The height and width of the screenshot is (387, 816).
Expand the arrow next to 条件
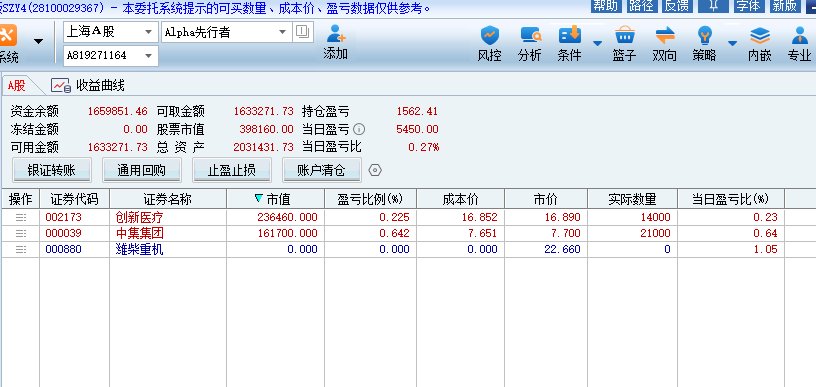tap(597, 43)
